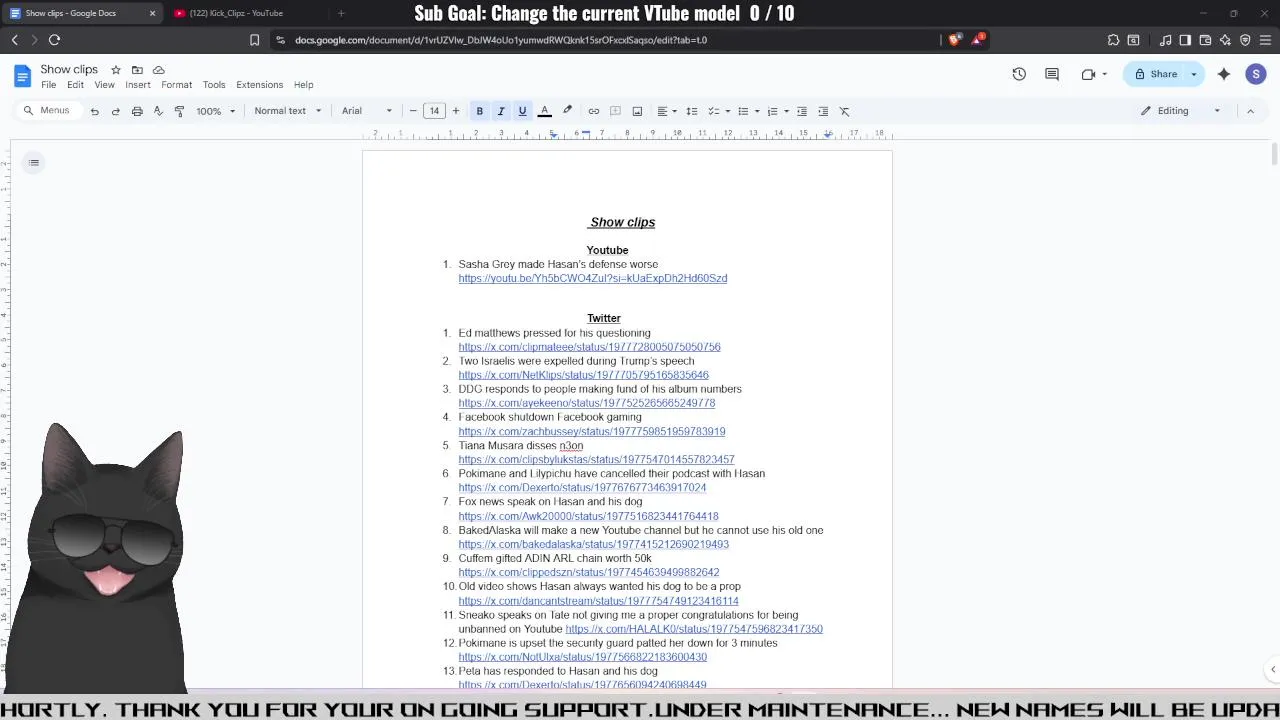Image resolution: width=1280 pixels, height=720 pixels.
Task: Add a comment via toolbar icon
Action: tap(616, 111)
